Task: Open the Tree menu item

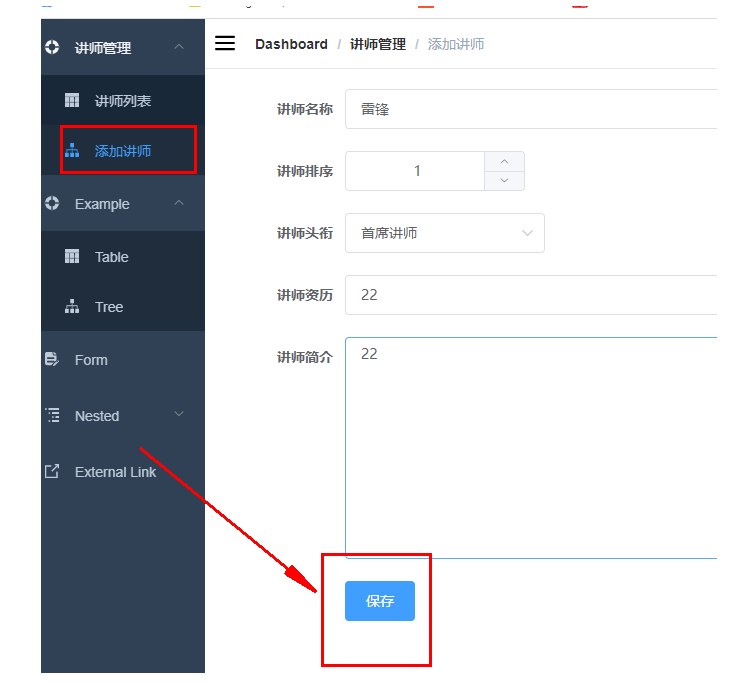Action: coord(123,307)
